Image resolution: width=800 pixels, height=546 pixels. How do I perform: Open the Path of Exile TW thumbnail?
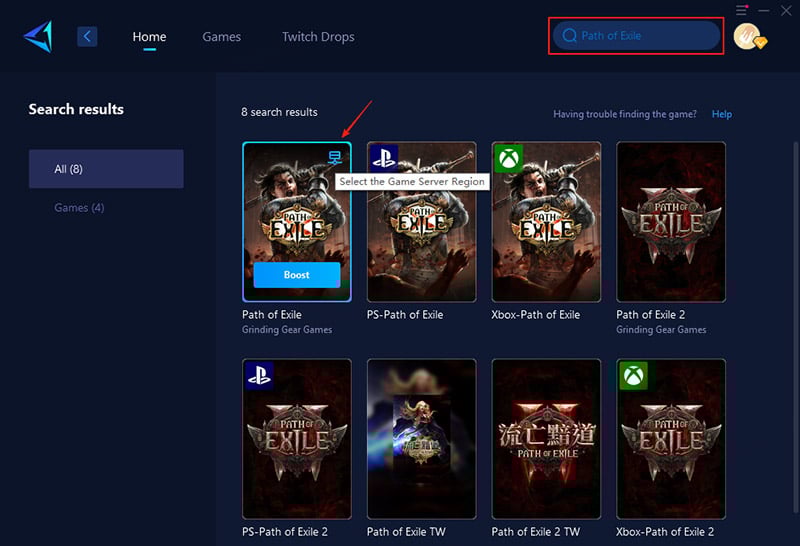pos(421,439)
